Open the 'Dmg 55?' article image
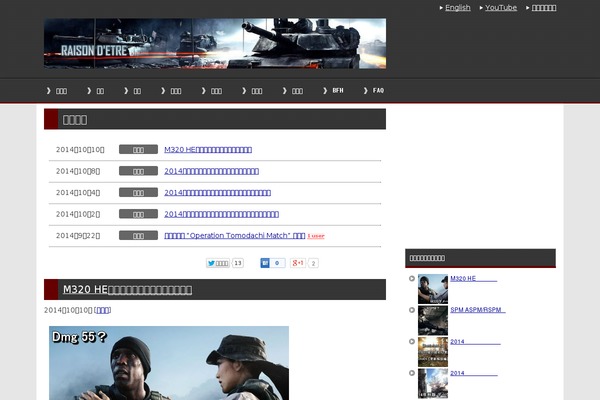This screenshot has width=600, height=400. [169, 363]
